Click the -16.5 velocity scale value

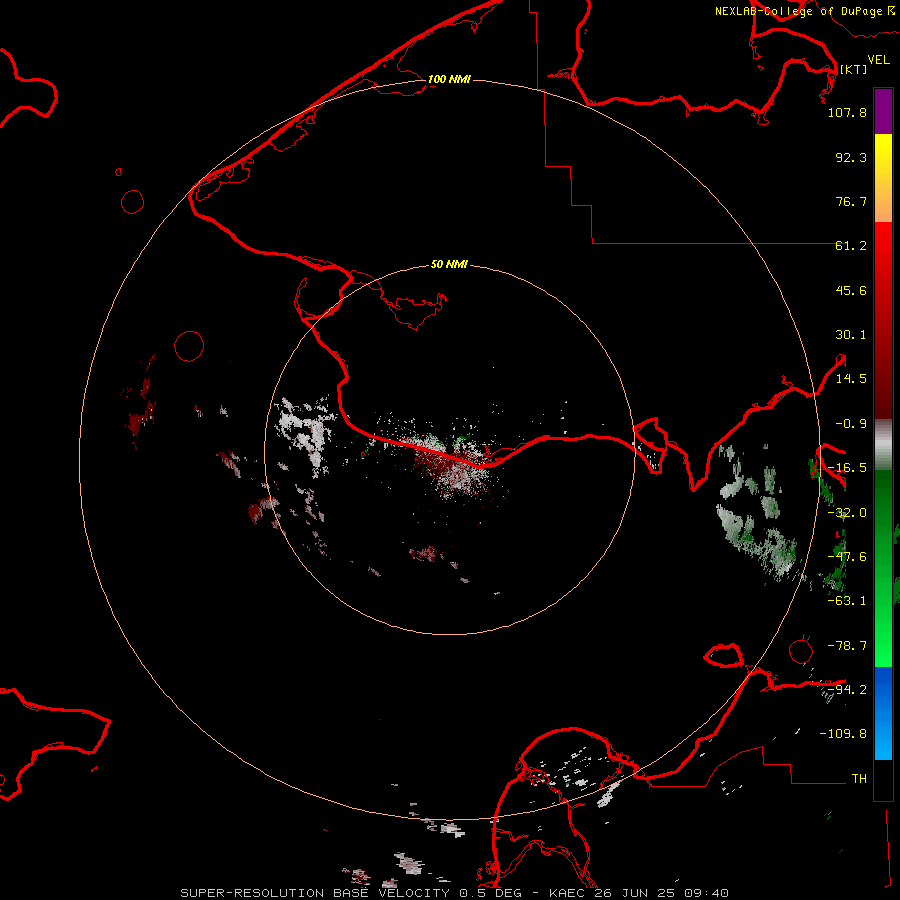(x=847, y=468)
